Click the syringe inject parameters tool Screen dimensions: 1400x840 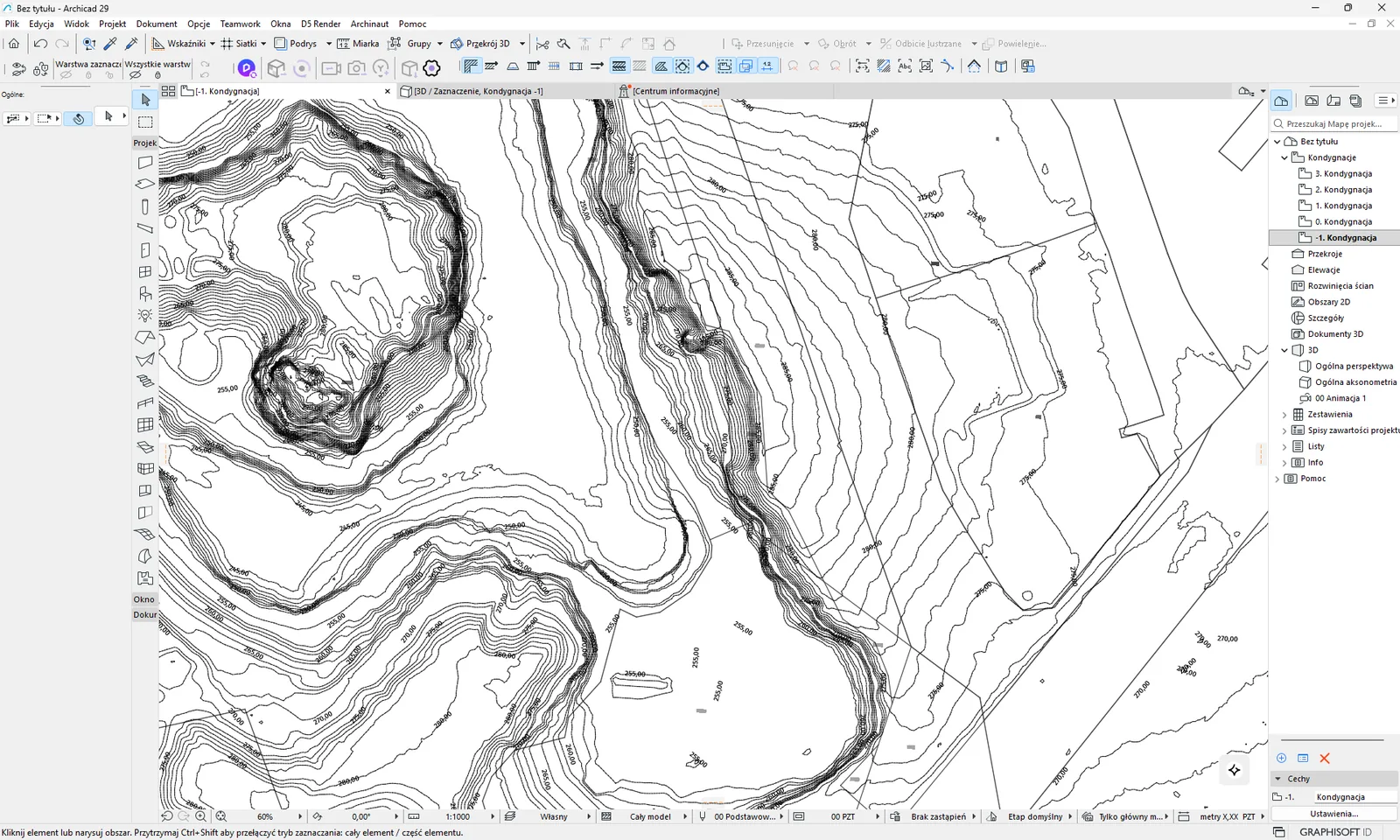132,44
